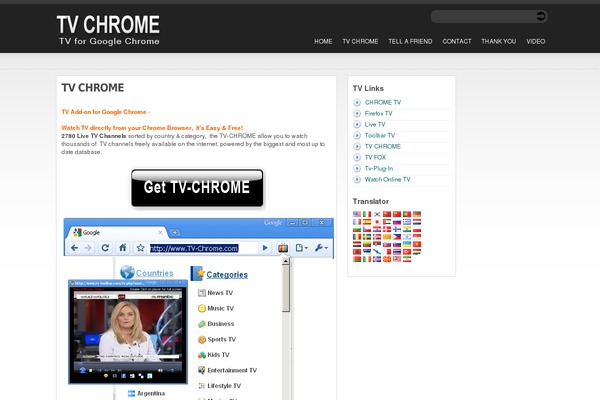Viewport: 600px width, 400px height.
Task: Select the Iran flag translation
Action: coord(407,259)
